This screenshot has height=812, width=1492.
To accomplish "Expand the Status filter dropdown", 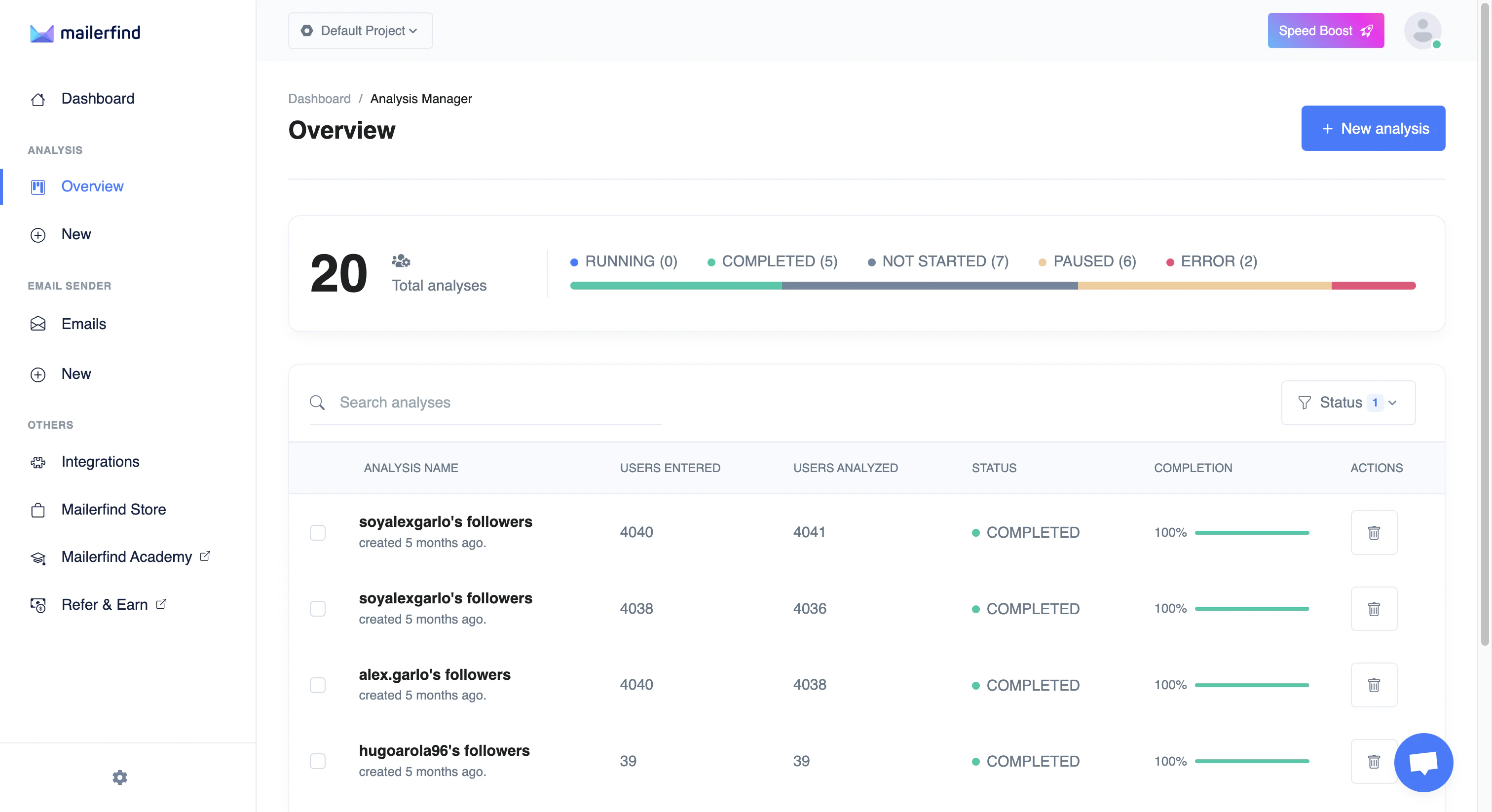I will point(1347,403).
